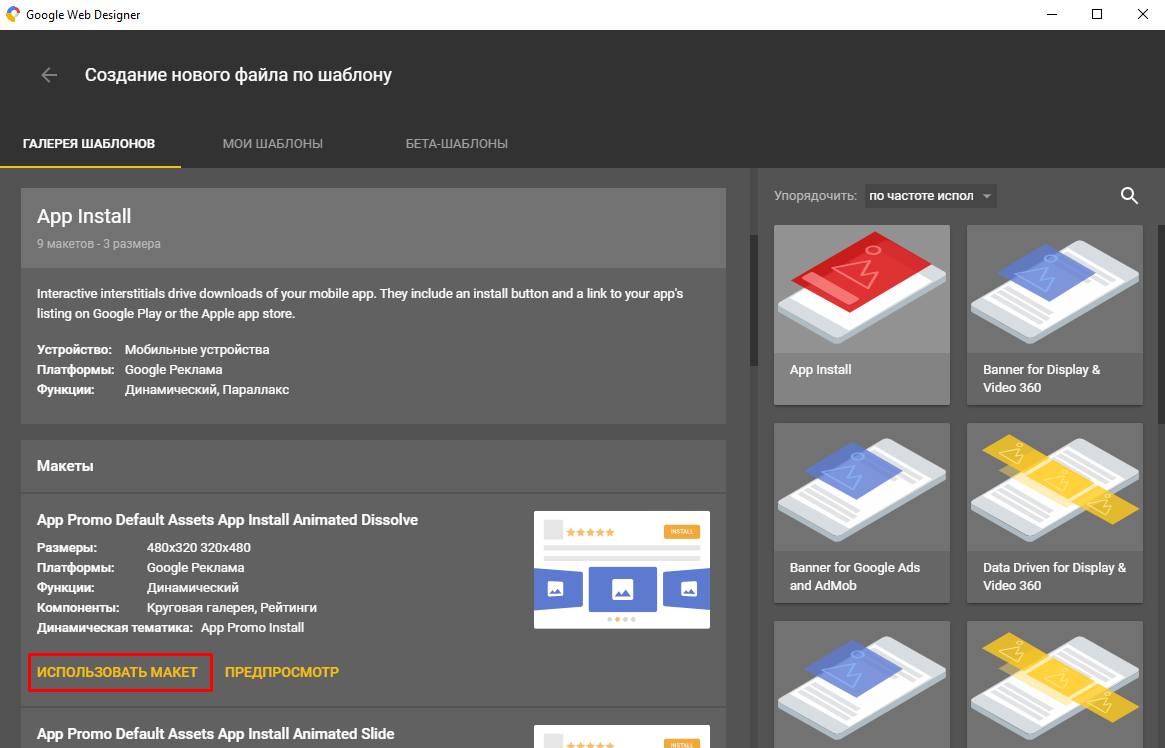Open Animated Dissolve layout preview thumbnail
Screen dimensions: 1165x748
(x=622, y=570)
